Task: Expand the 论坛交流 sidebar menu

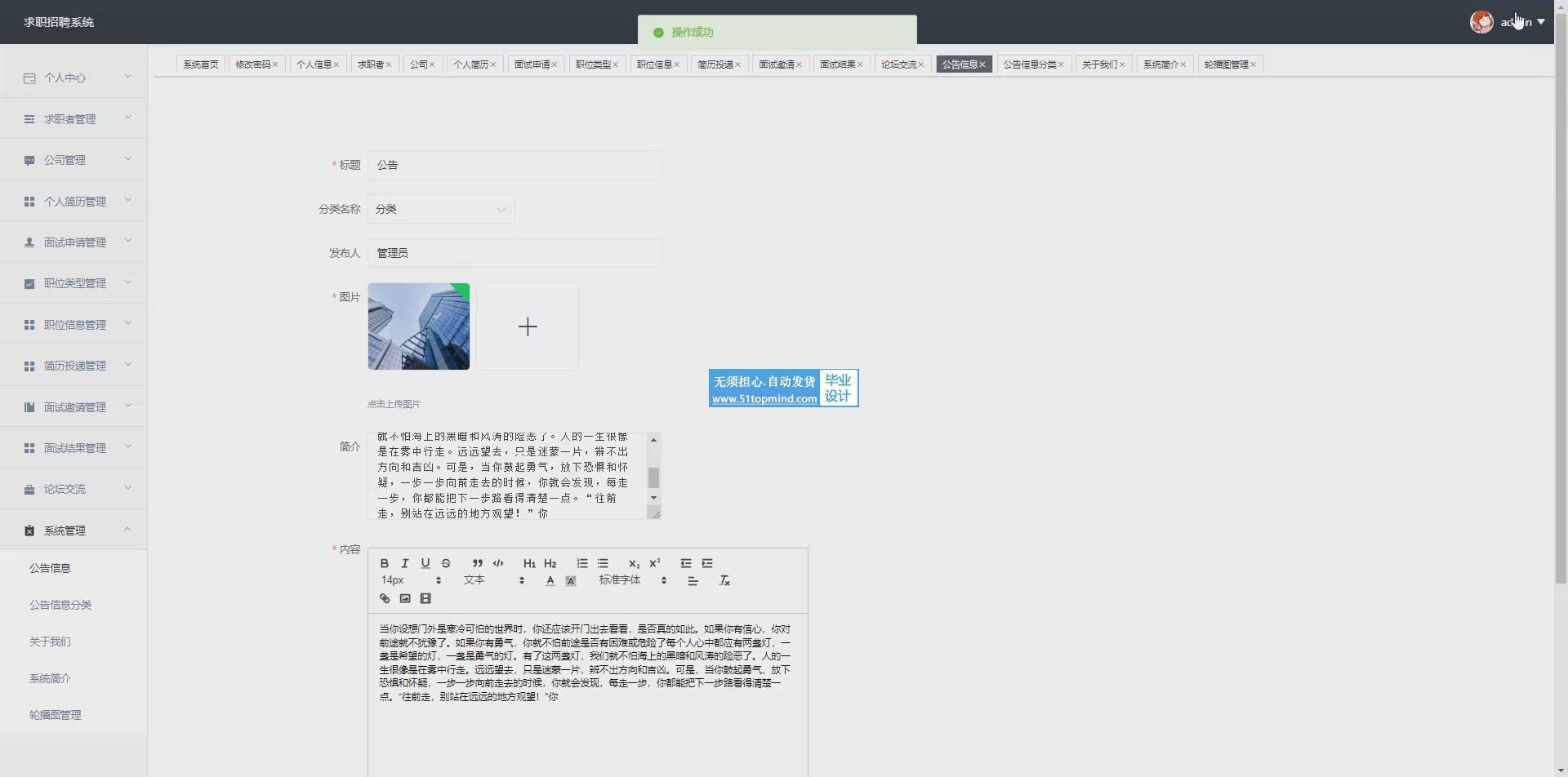Action: pyautogui.click(x=73, y=489)
